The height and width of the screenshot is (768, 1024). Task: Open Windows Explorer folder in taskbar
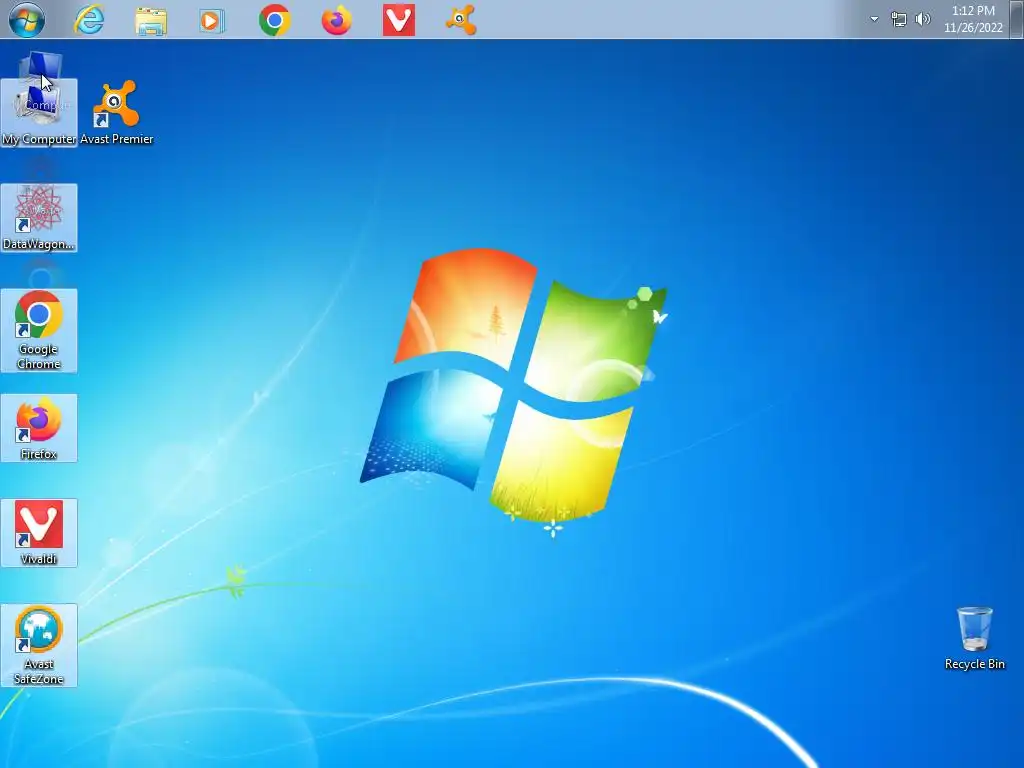(151, 20)
